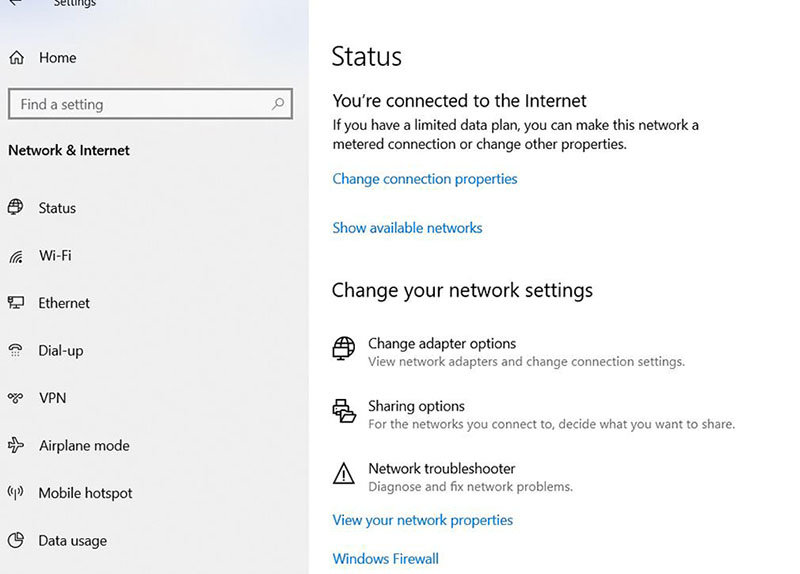Click the Airplane mode plane icon
The width and height of the screenshot is (800, 574).
[x=16, y=445]
